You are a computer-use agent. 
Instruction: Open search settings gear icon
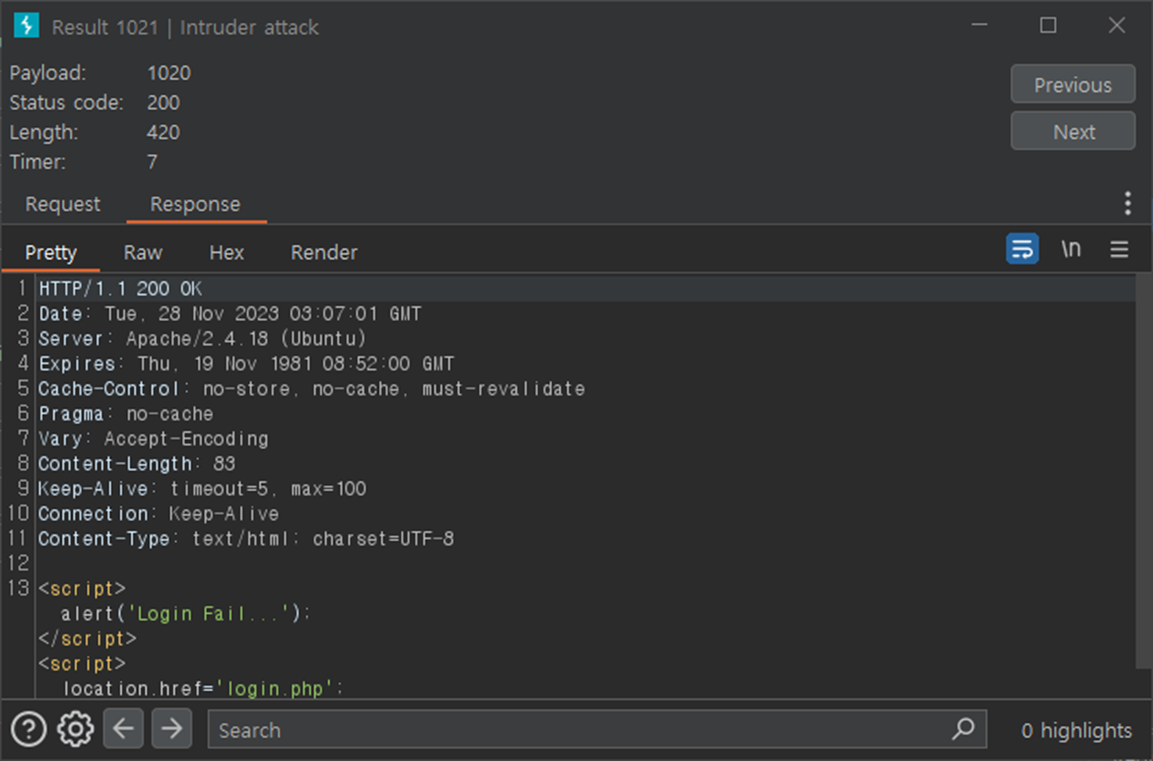[75, 729]
